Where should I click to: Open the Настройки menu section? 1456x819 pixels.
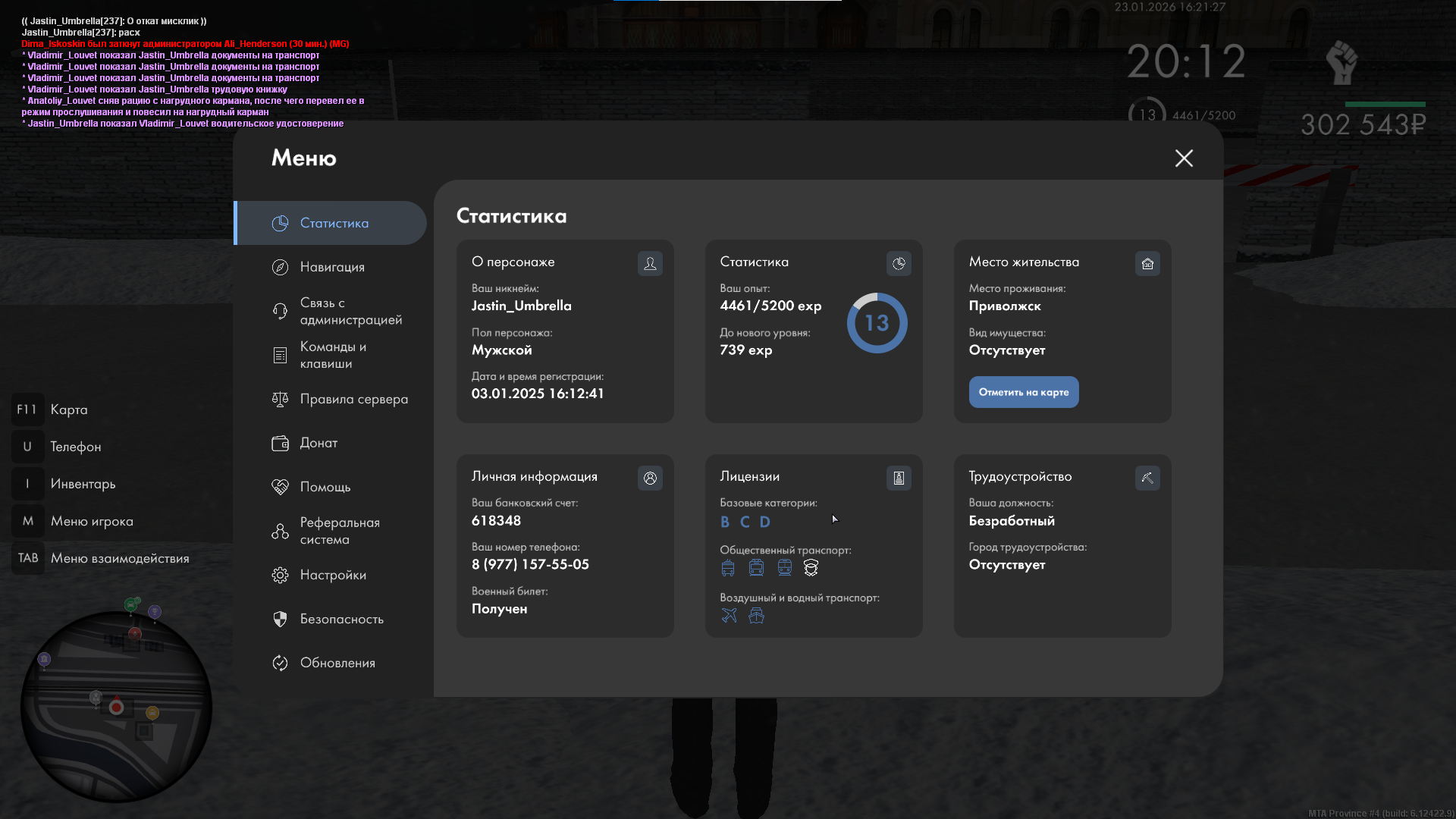pos(332,575)
